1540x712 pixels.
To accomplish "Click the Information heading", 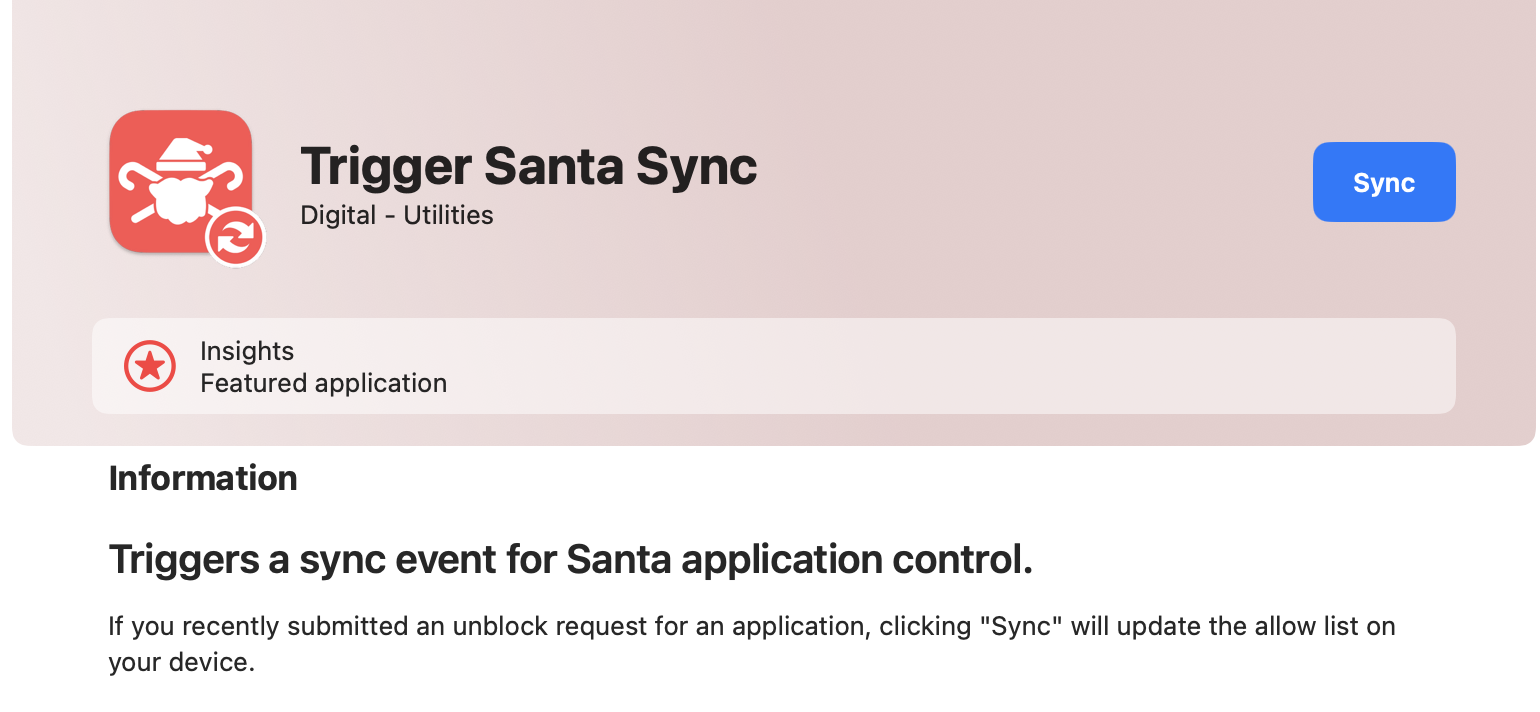I will click(203, 478).
